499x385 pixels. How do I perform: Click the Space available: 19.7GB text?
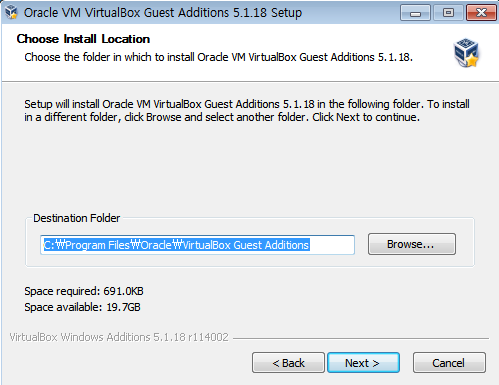tap(82, 307)
